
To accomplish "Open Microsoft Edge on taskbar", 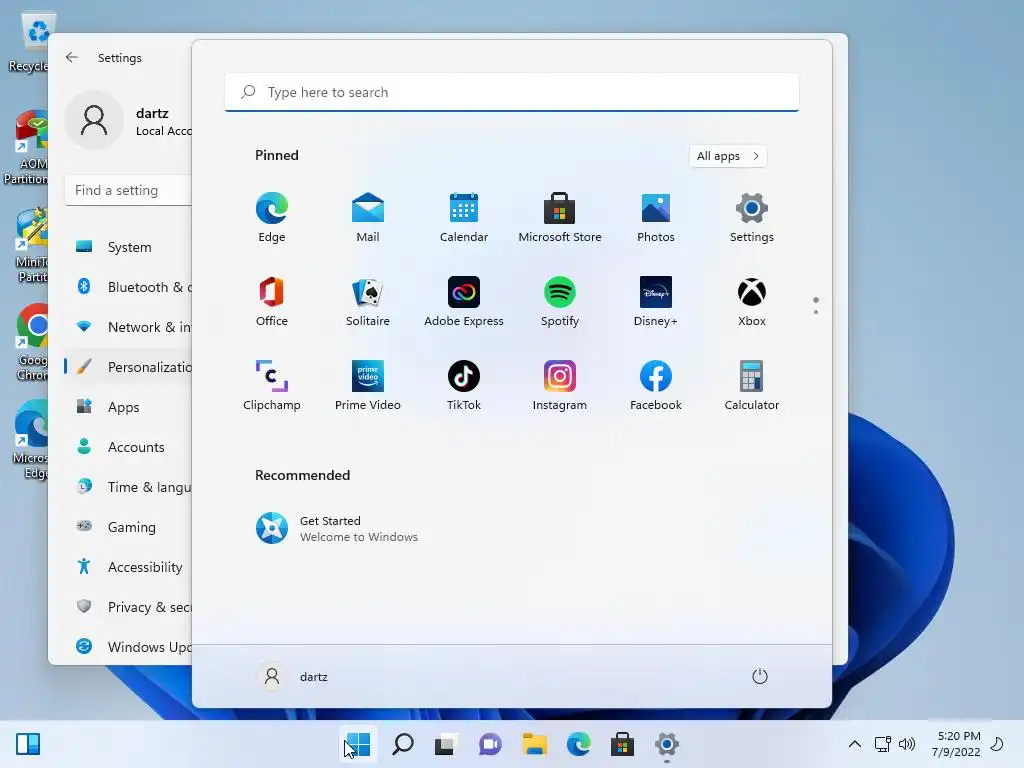I will click(x=578, y=744).
